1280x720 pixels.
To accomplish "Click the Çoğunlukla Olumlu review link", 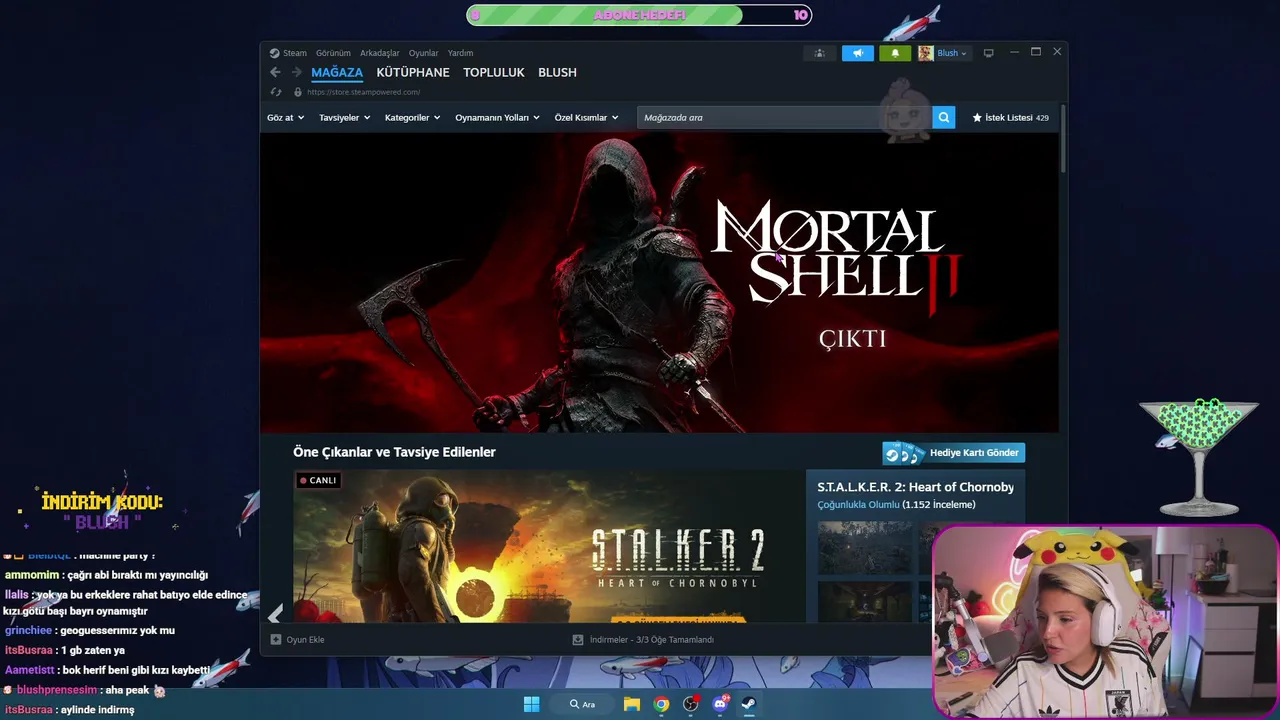I will 858,505.
